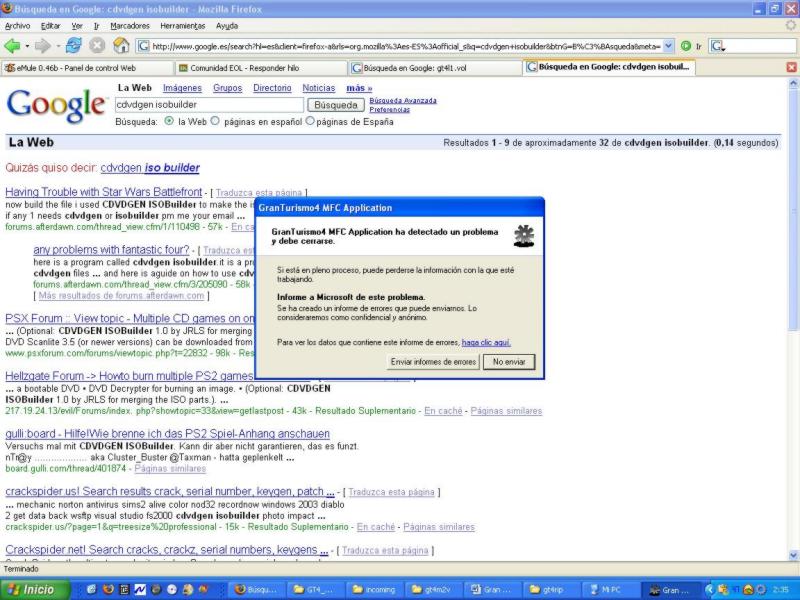Click 'No enviar' button in error dialog

(509, 362)
